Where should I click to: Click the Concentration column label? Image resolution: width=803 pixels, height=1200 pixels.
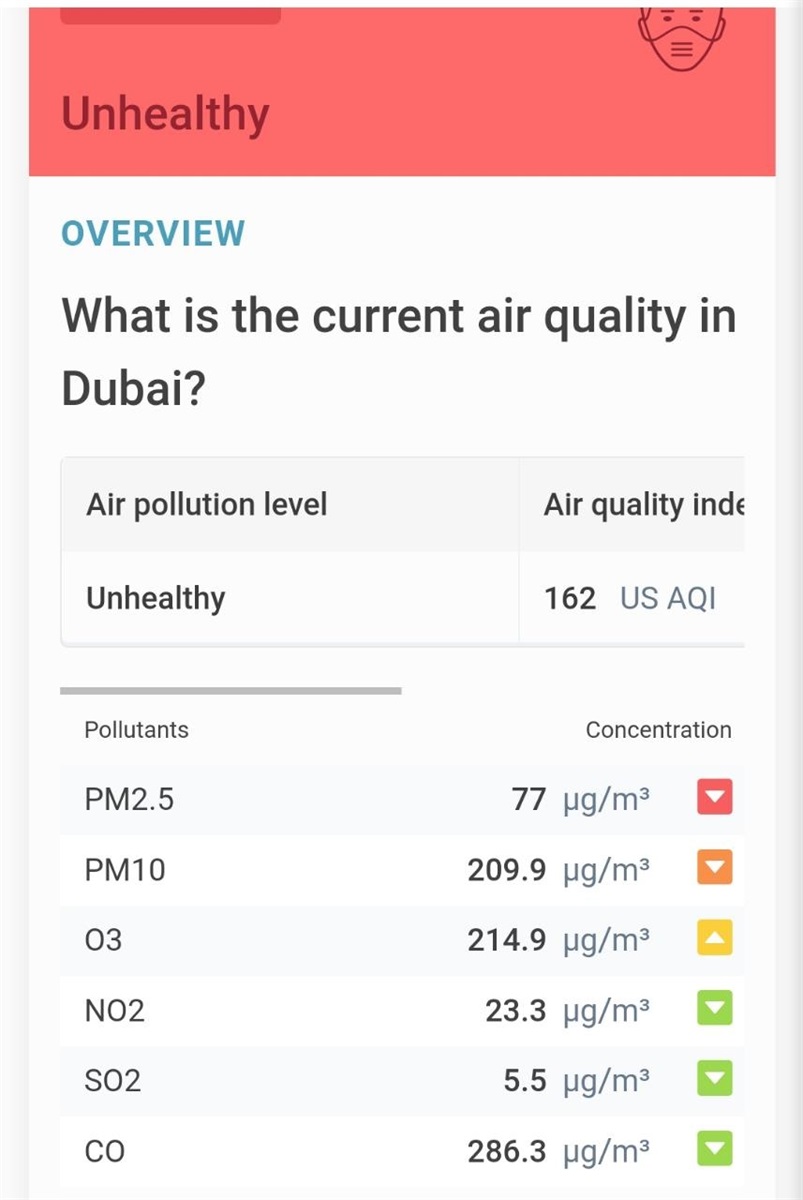click(658, 730)
